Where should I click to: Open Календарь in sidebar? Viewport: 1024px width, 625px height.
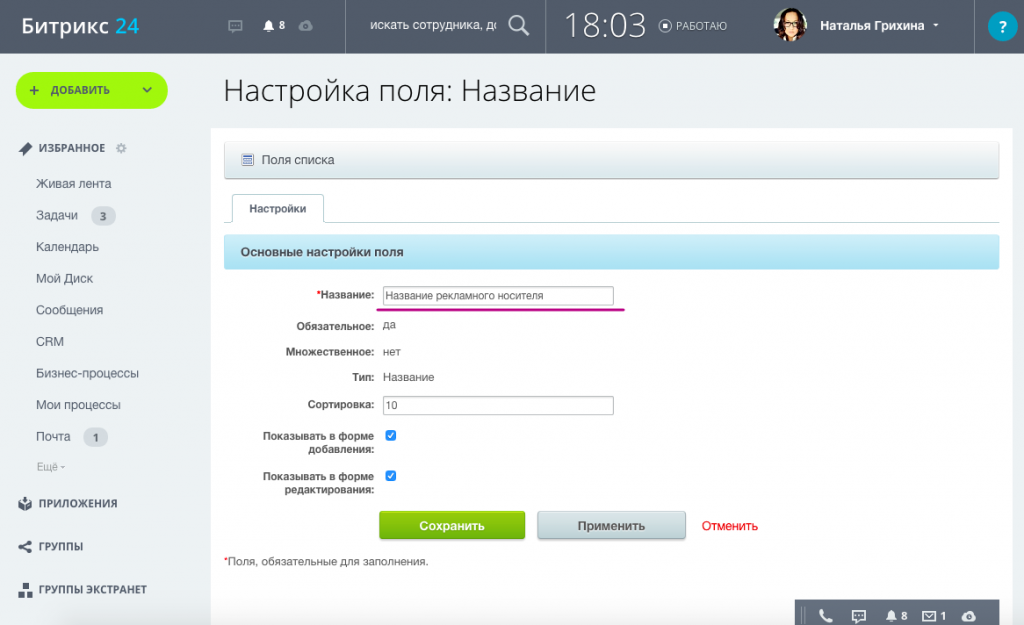[x=67, y=247]
